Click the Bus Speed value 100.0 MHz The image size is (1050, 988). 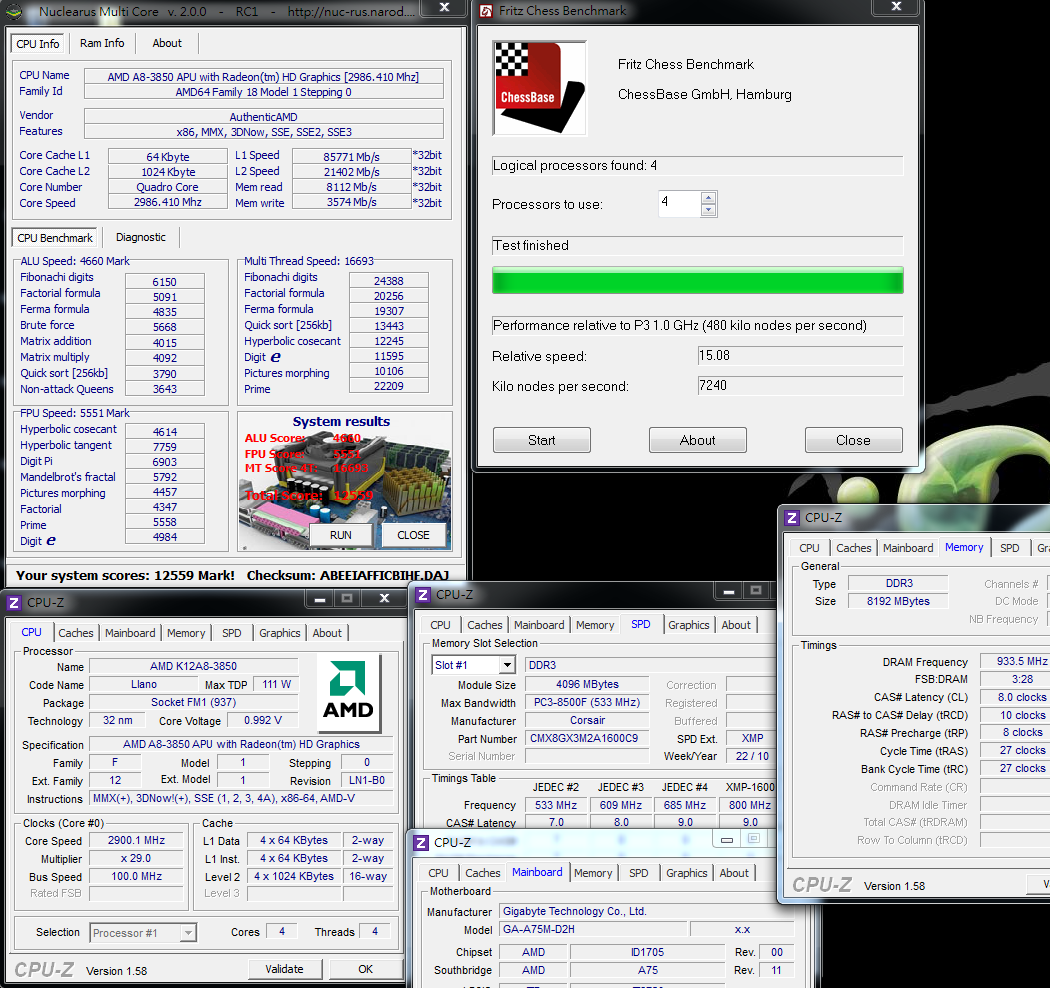click(136, 876)
